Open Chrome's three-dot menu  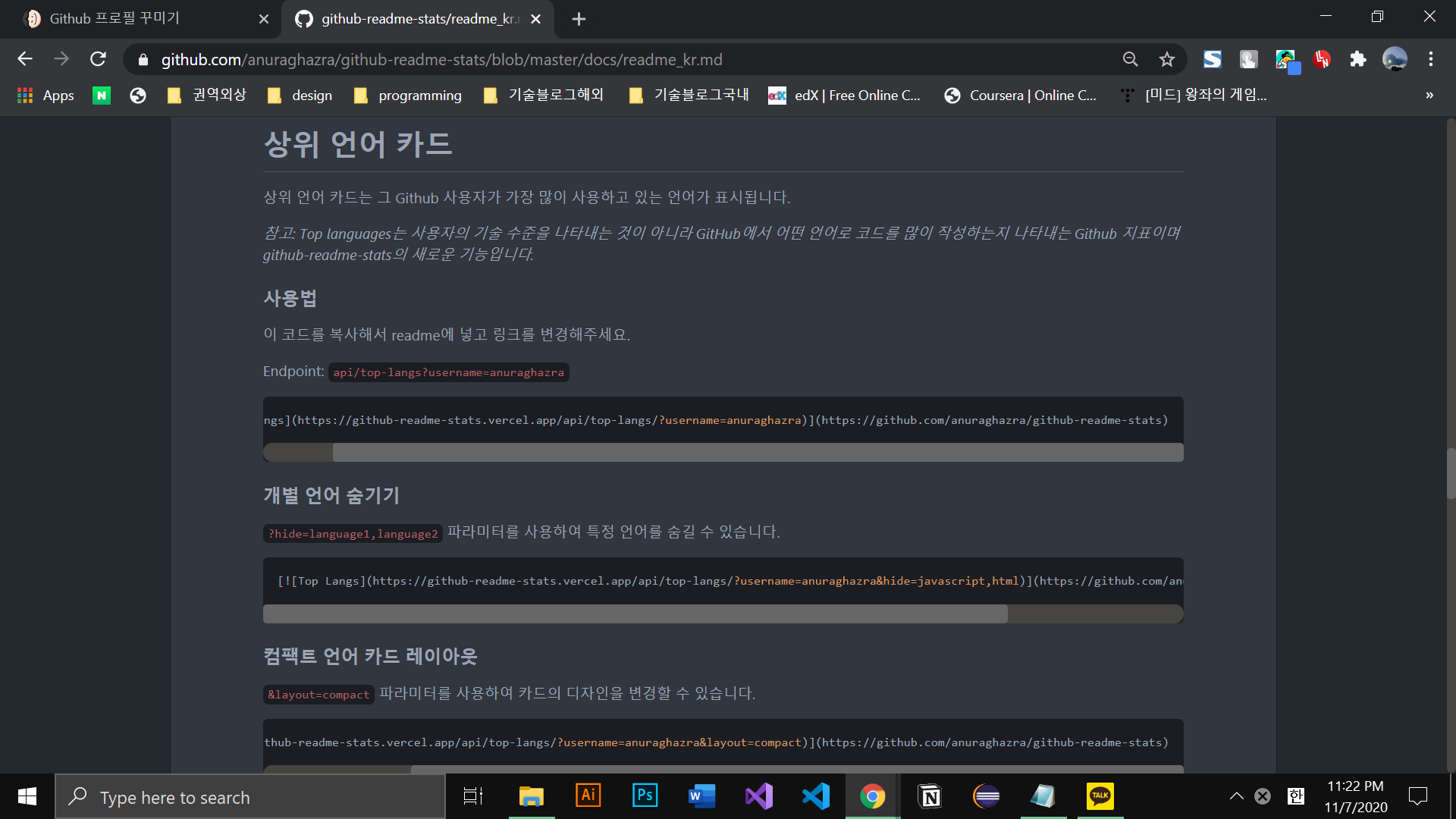click(1430, 59)
